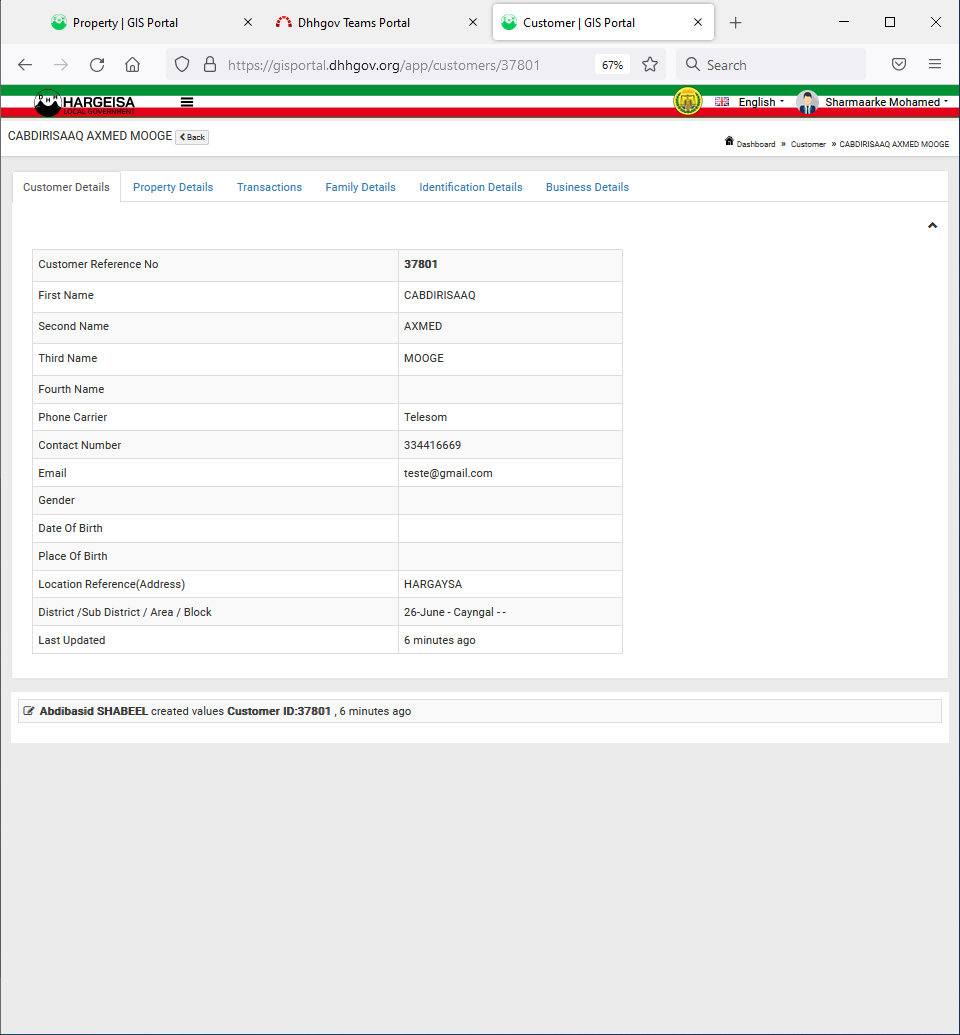960x1035 pixels.
Task: Go to Customer via breadcrumb link
Action: point(808,144)
